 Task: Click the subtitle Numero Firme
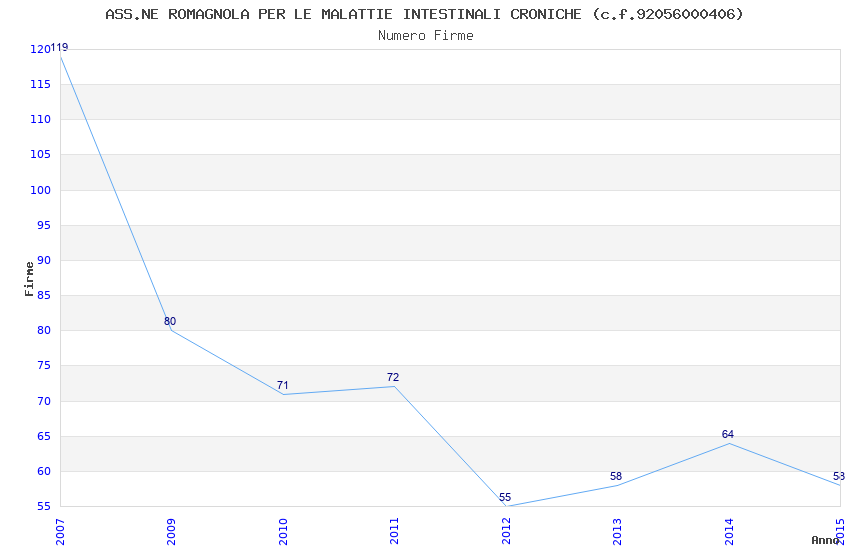tap(426, 35)
